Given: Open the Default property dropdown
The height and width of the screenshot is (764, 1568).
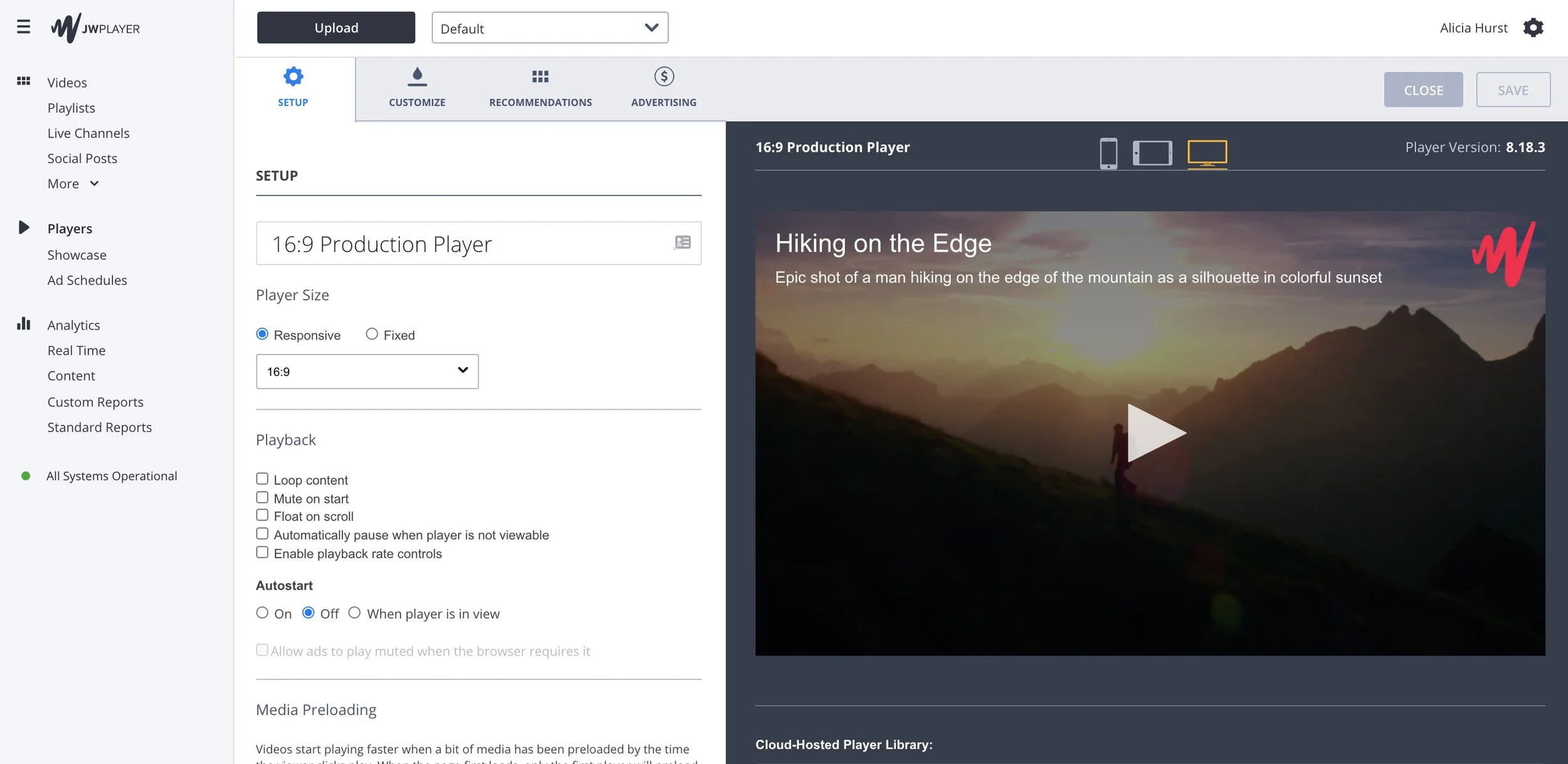Looking at the screenshot, I should (x=549, y=28).
